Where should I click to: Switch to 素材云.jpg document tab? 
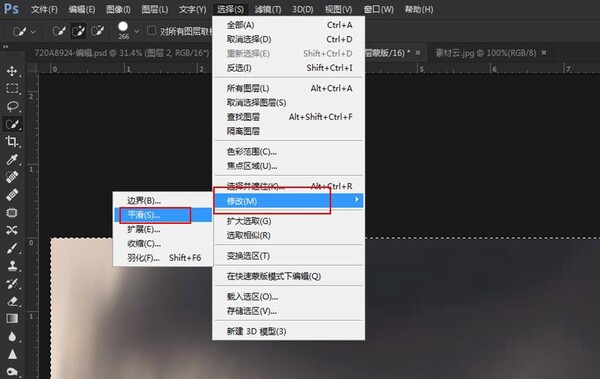click(486, 53)
